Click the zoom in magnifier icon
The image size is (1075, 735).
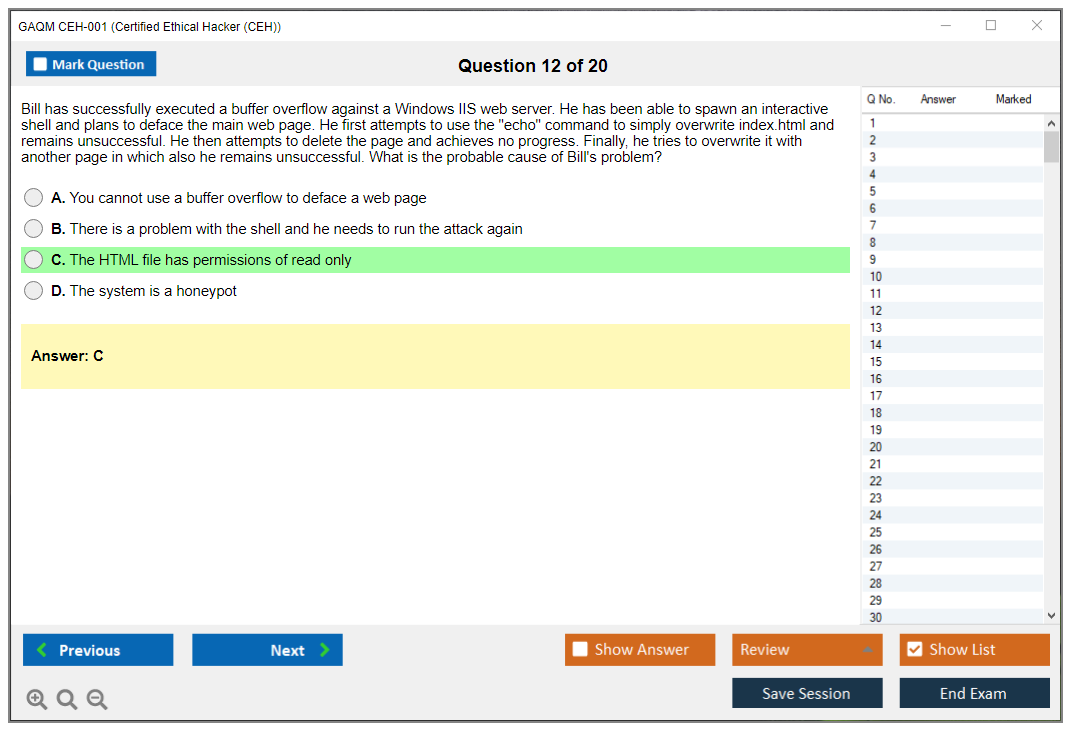coord(37,700)
